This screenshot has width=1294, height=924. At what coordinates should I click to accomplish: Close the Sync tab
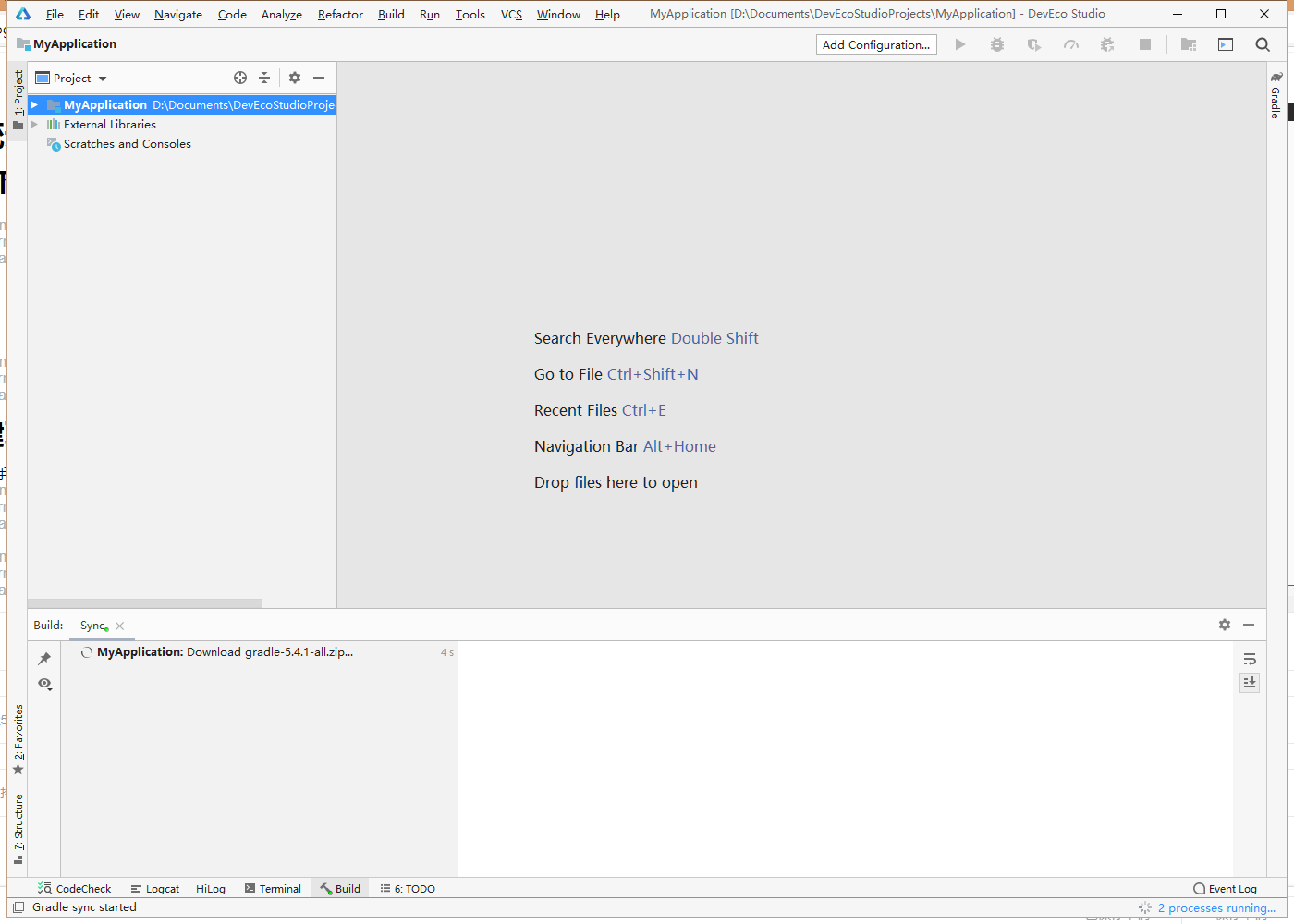pyautogui.click(x=120, y=626)
